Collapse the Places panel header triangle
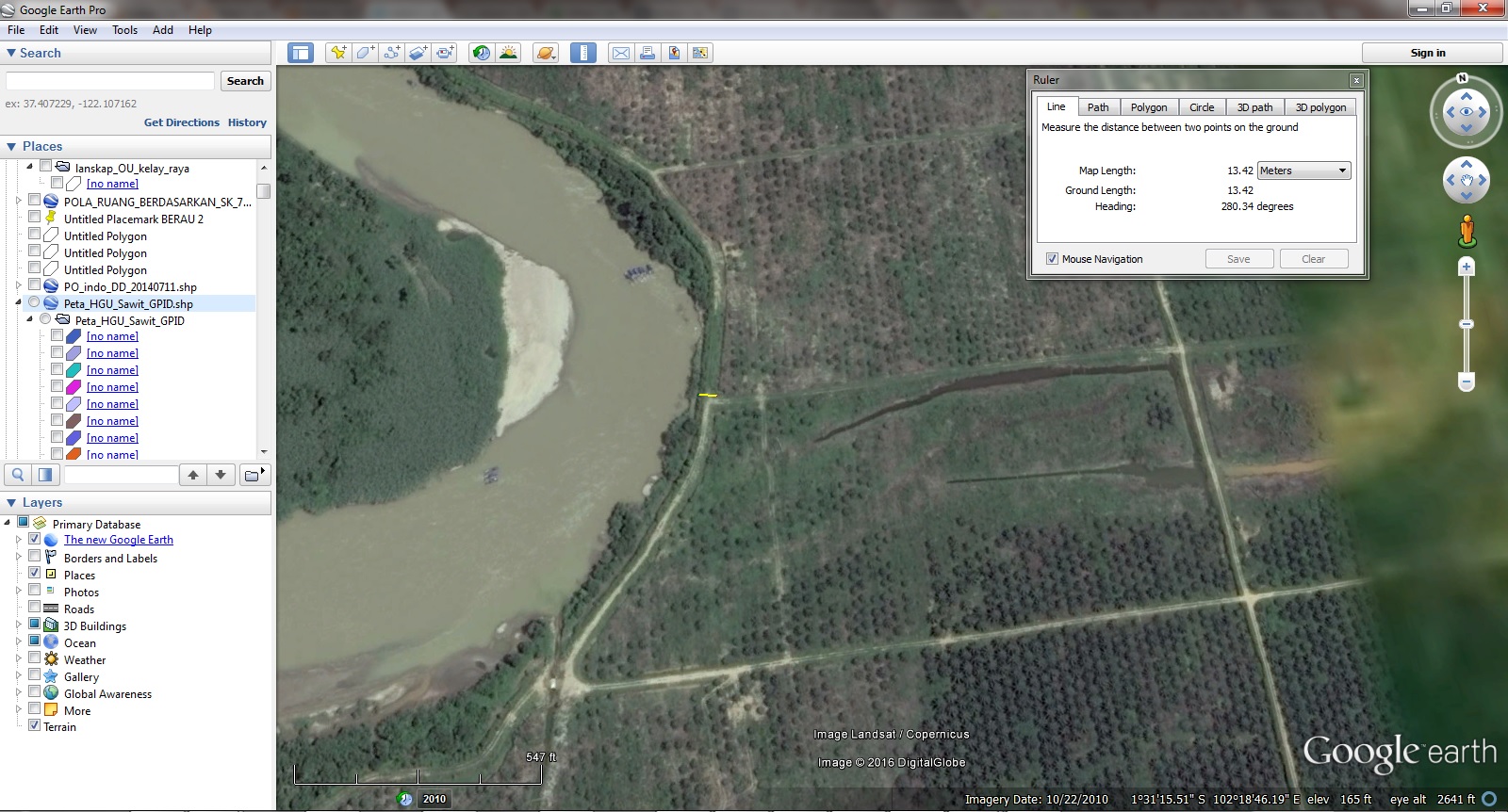The height and width of the screenshot is (812, 1508). coord(11,147)
